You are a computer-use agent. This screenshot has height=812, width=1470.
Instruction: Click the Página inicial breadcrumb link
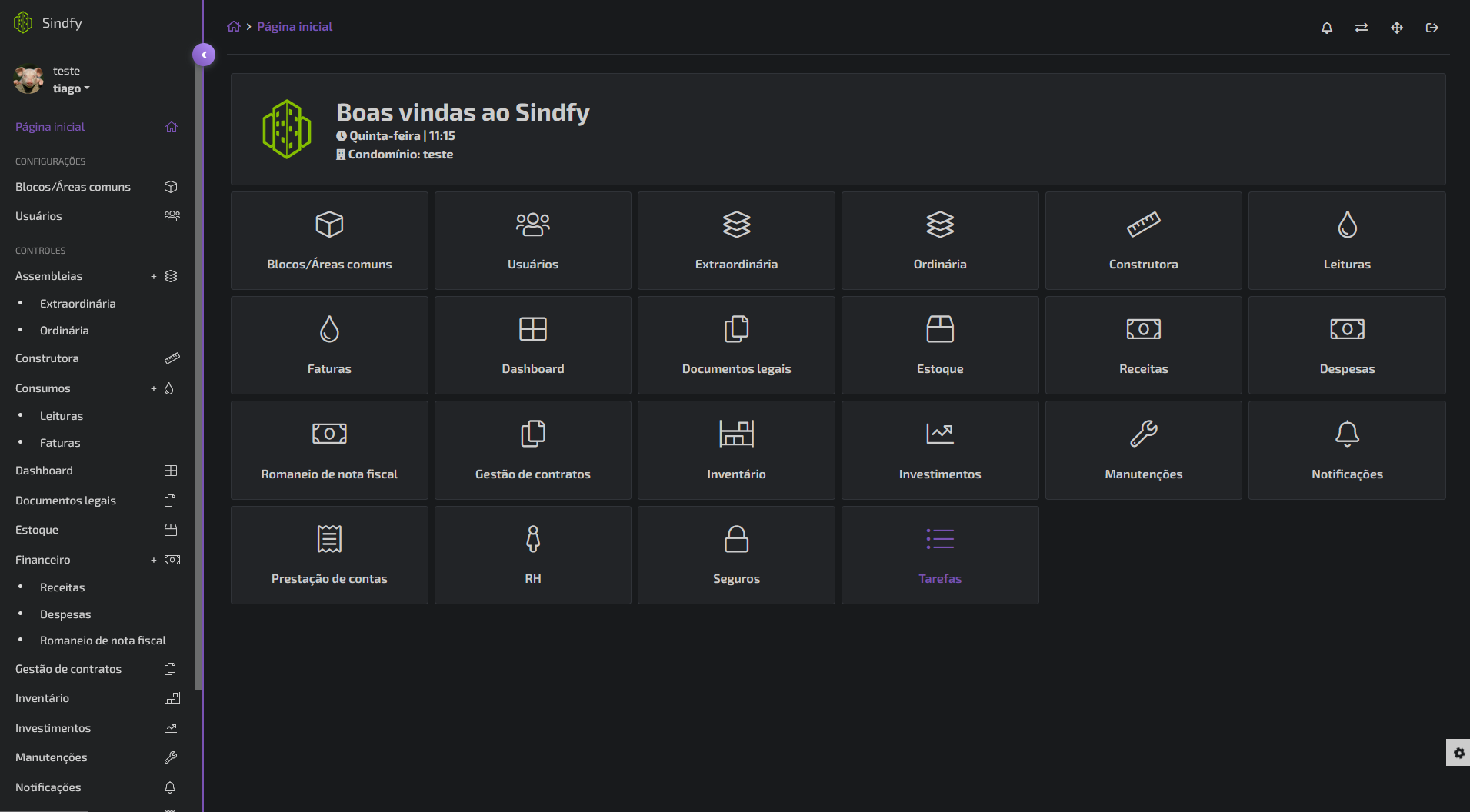point(295,27)
